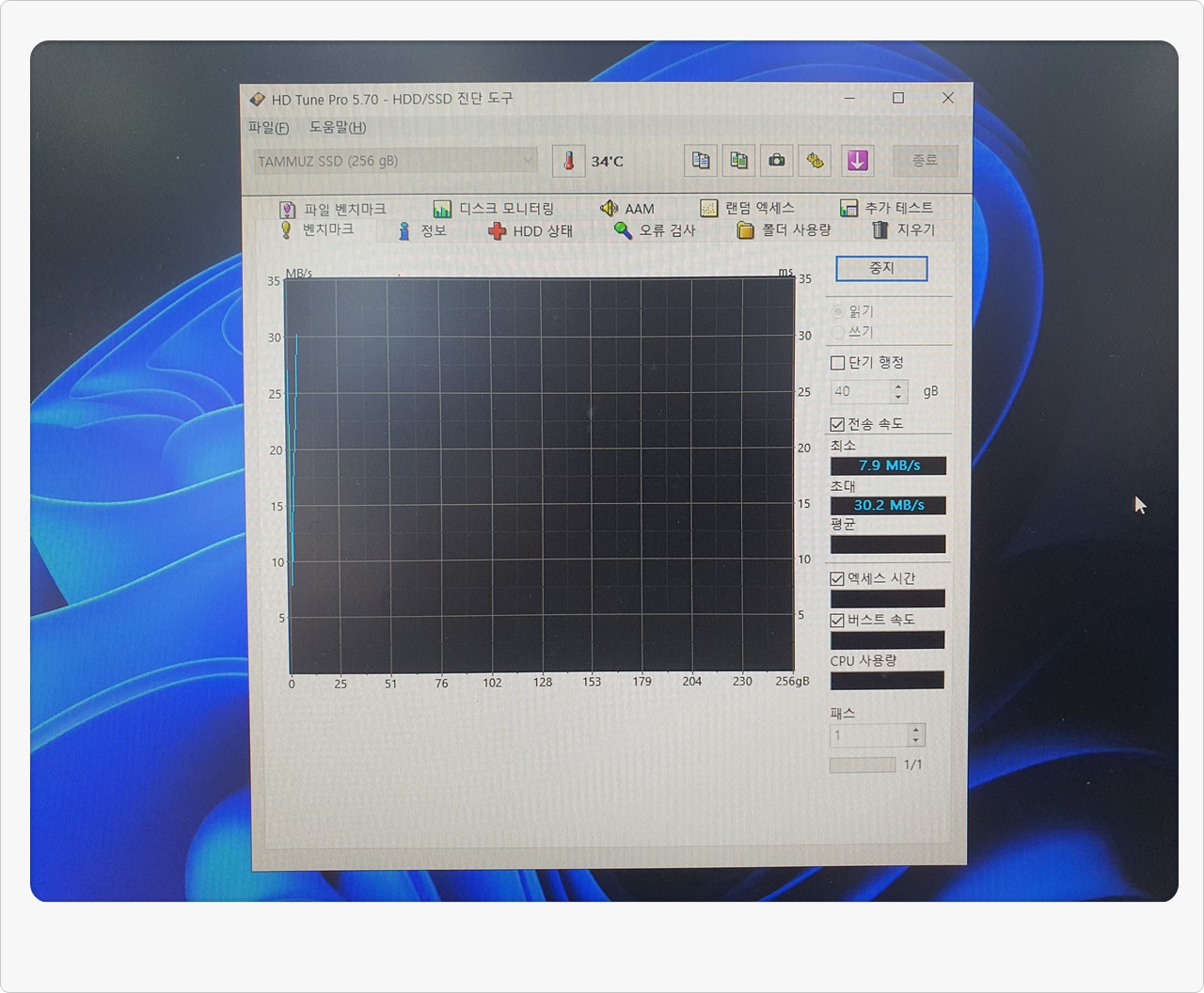The image size is (1204, 993).
Task: Click the 30.2 MB/s maximum value
Action: (x=888, y=505)
